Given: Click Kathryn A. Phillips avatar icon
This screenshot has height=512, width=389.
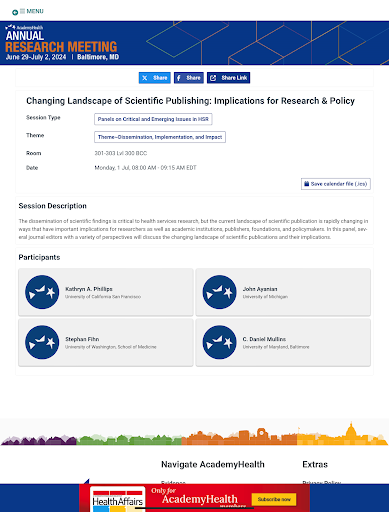Looking at the screenshot, I should pyautogui.click(x=42, y=292).
